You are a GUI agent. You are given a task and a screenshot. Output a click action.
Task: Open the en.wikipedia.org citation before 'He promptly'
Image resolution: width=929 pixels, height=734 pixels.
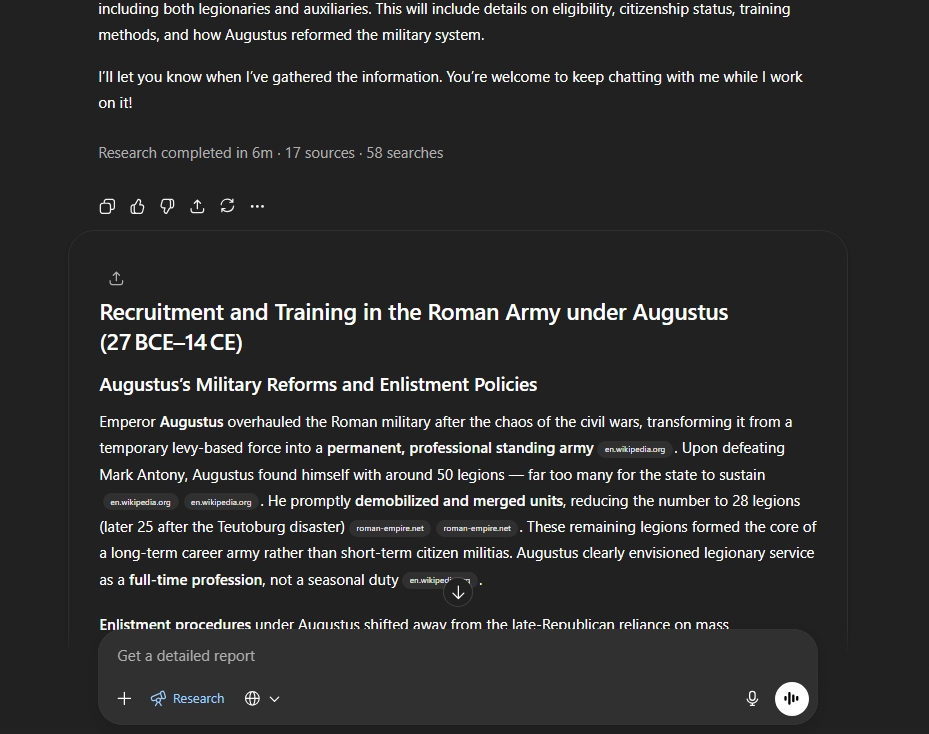pyautogui.click(x=221, y=502)
